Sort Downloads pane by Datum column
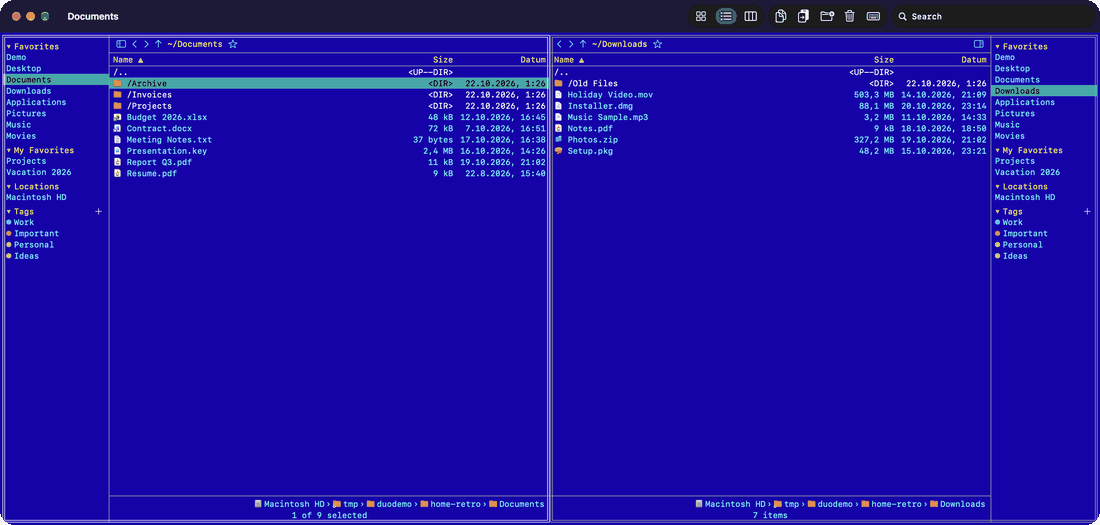Screen dimensions: 1100x525 tap(974, 60)
